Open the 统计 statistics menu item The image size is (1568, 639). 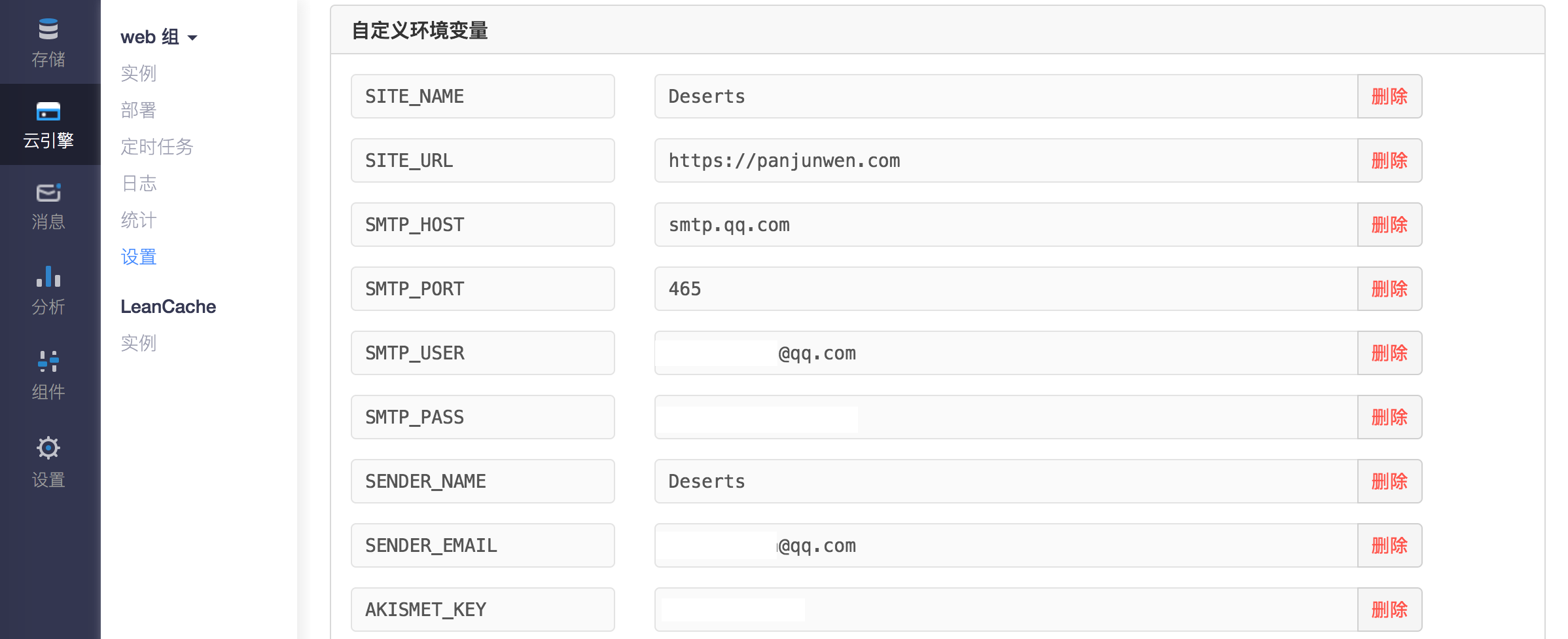click(139, 220)
